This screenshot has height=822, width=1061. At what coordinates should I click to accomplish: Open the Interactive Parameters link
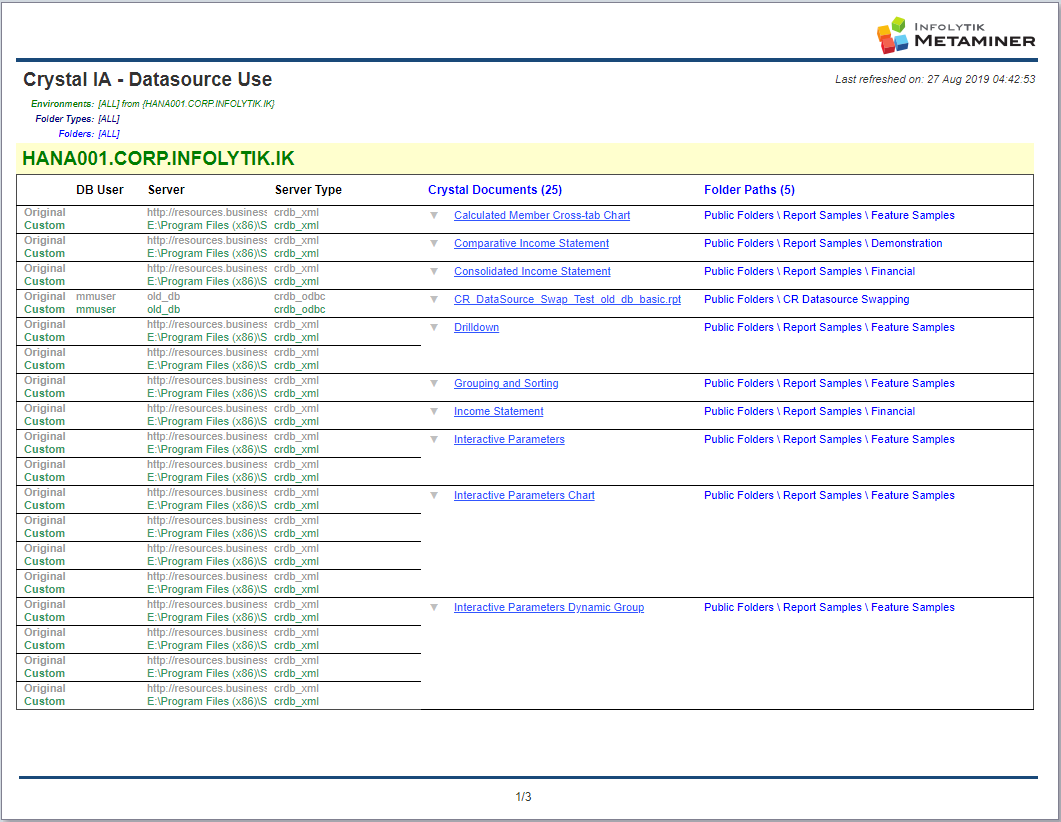click(509, 440)
